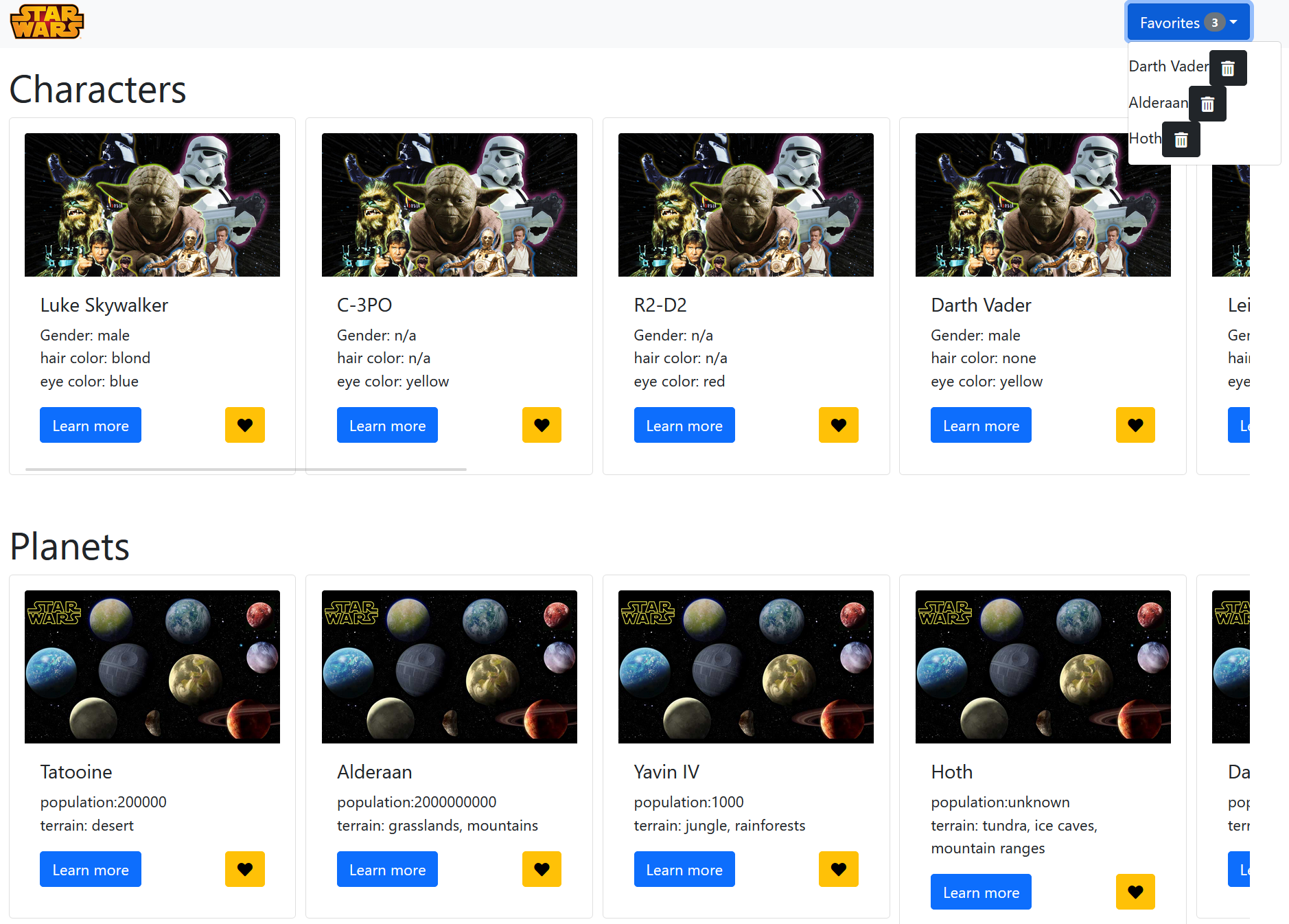Click the Characters section heading
This screenshot has height=924, width=1289.
tap(98, 89)
